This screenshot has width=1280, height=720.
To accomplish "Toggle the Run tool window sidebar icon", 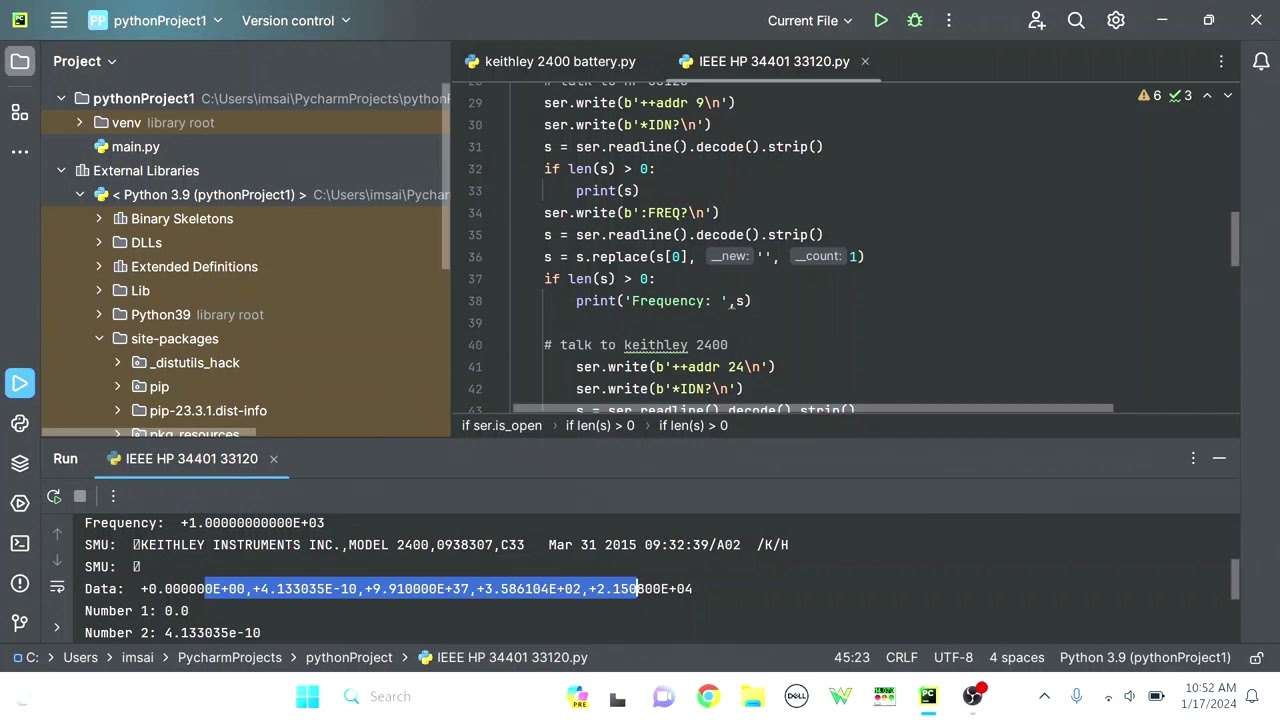I will tap(20, 383).
